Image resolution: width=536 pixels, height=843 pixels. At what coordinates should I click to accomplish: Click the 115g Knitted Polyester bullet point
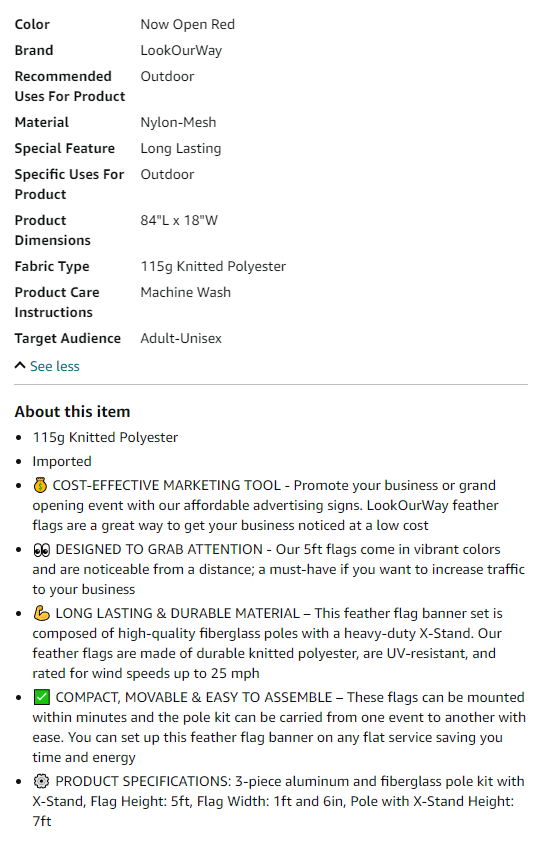point(105,438)
